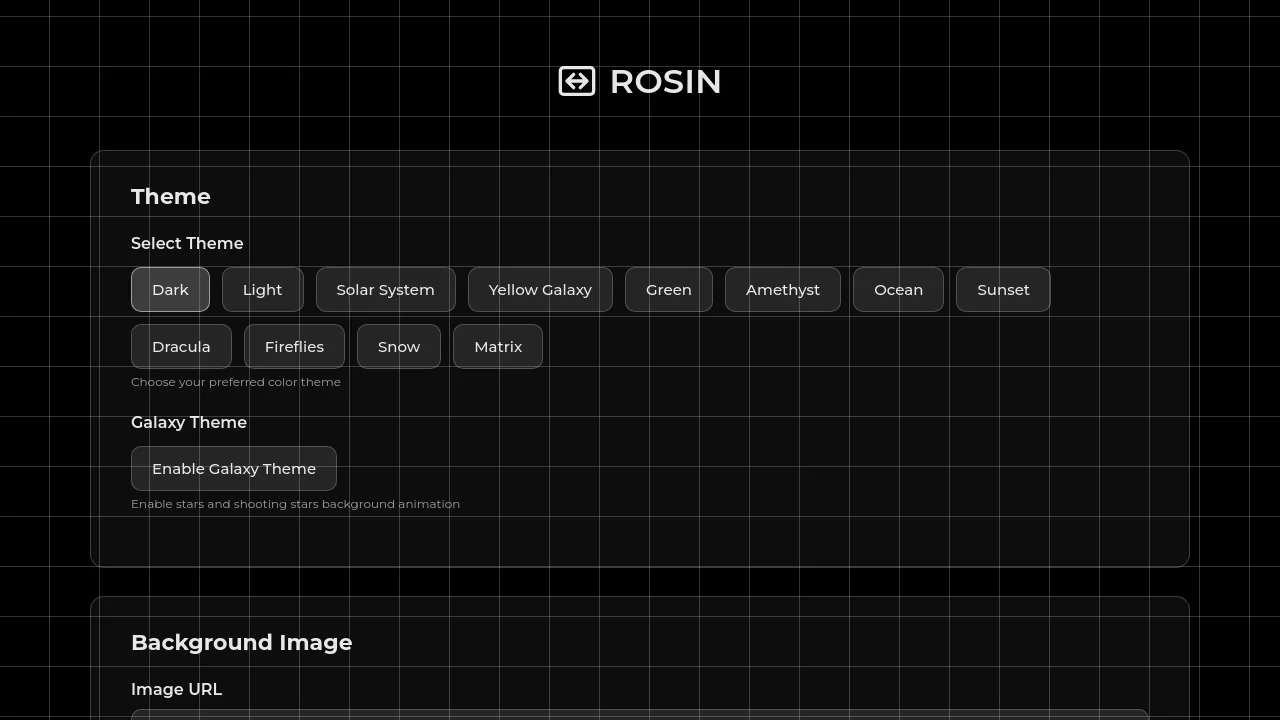Switch to the Ocean theme
Viewport: 1280px width, 720px height.
pos(898,290)
